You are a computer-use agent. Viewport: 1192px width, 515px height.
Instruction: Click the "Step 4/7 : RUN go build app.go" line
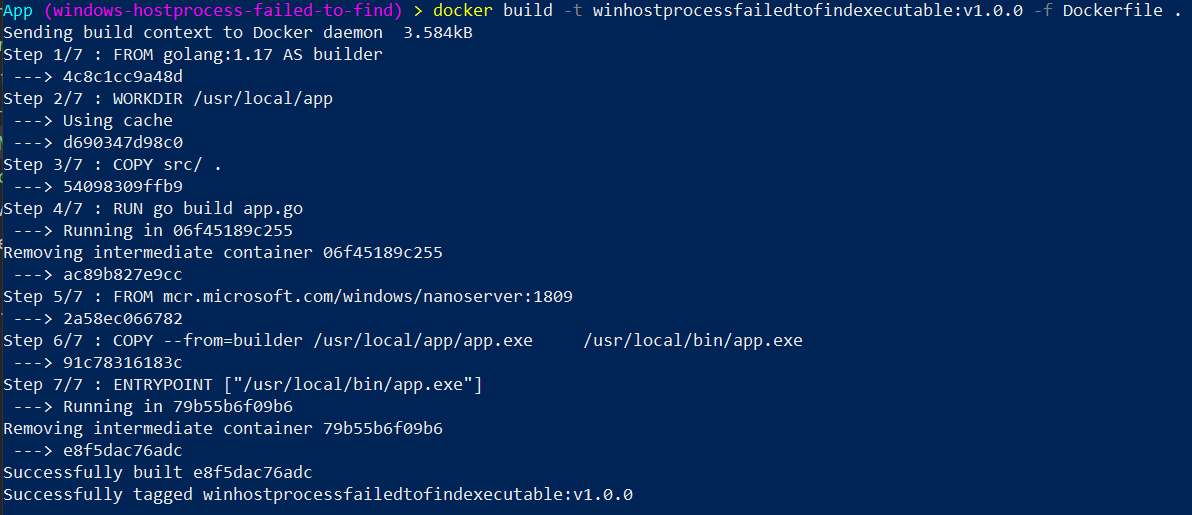[x=153, y=209]
